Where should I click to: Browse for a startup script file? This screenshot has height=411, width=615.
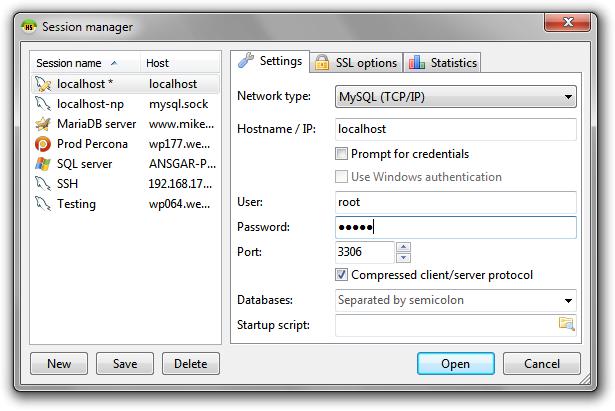tap(566, 324)
